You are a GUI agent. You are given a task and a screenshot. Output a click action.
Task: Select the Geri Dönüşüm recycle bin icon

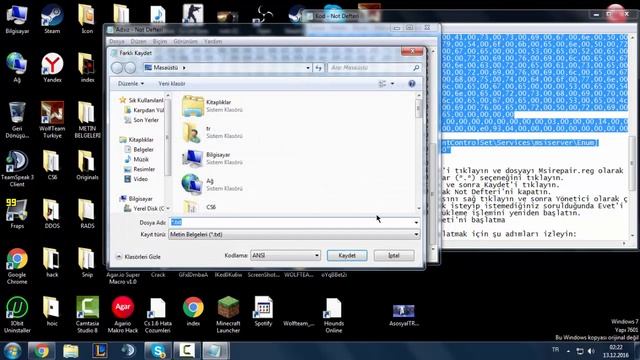[x=17, y=120]
